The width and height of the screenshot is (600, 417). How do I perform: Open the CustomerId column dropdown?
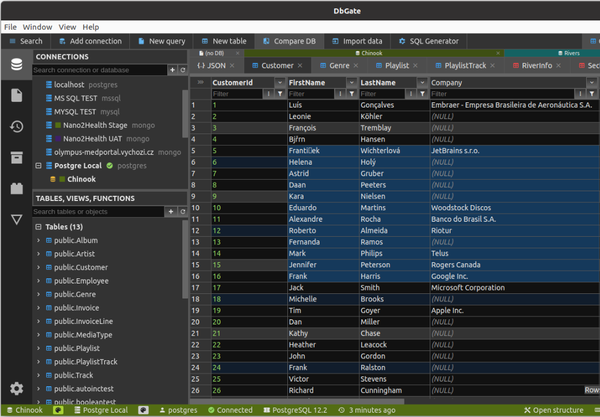coord(280,82)
